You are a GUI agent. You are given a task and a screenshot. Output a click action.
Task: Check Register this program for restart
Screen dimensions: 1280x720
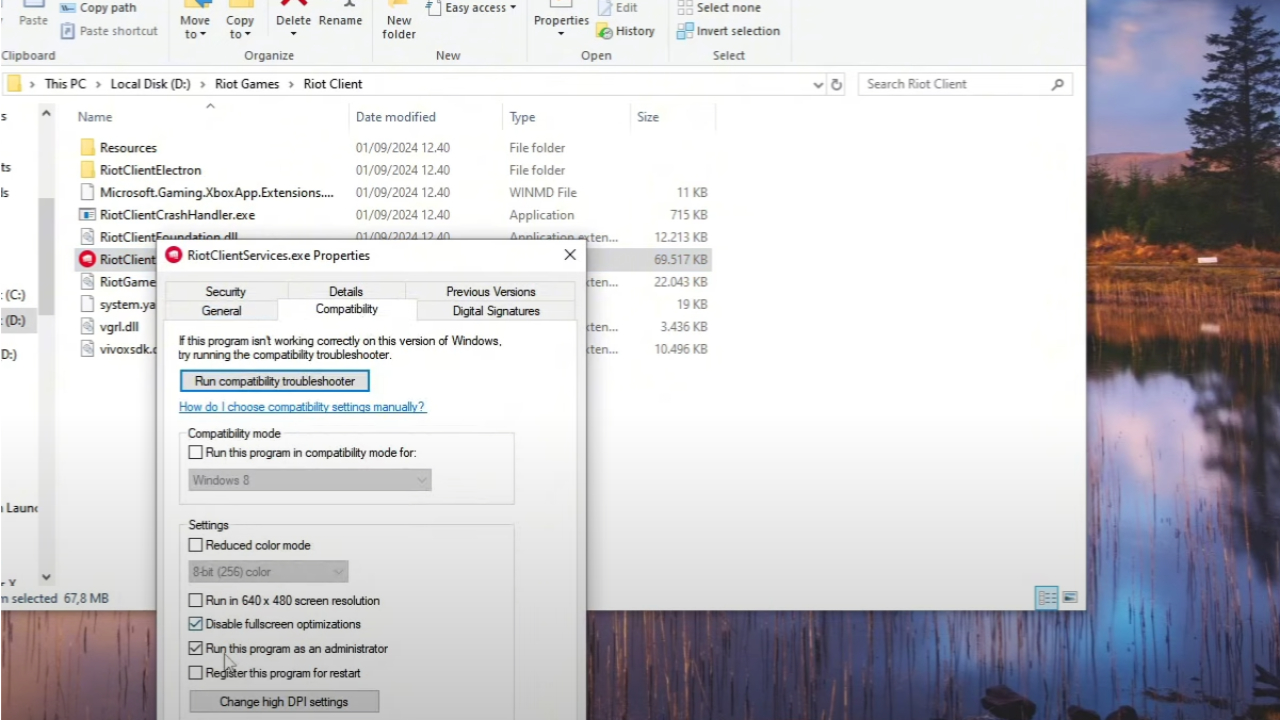[x=196, y=673]
